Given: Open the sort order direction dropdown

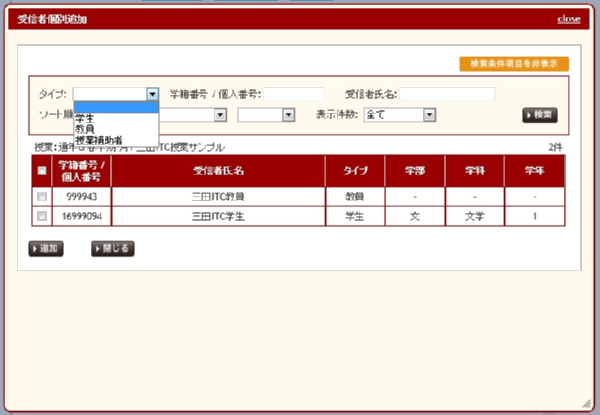Looking at the screenshot, I should pyautogui.click(x=266, y=115).
